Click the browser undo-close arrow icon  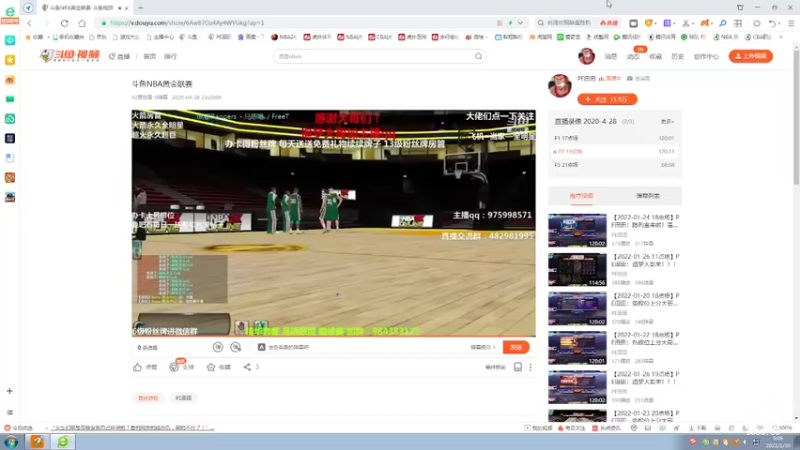pos(772,23)
